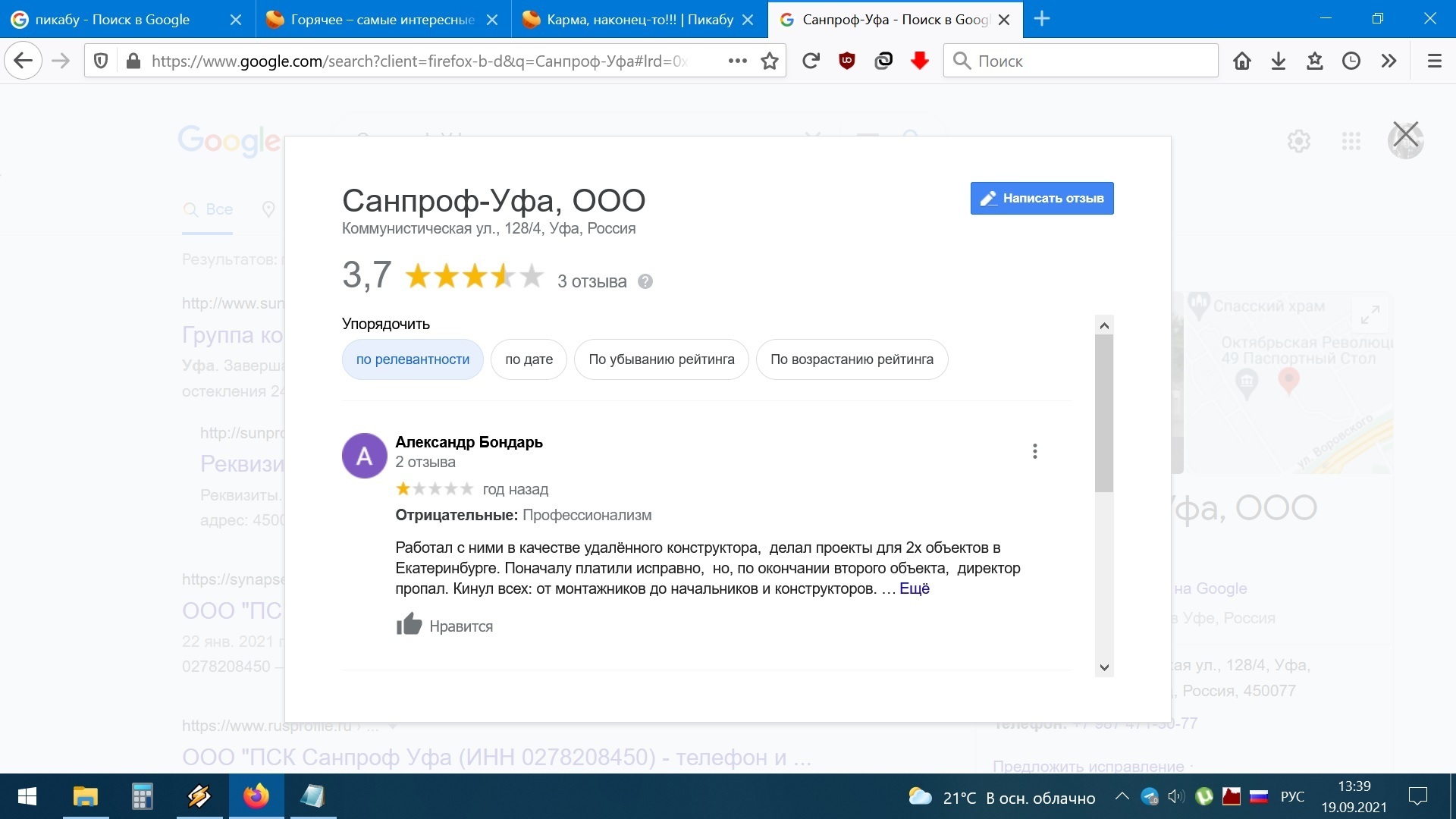Bookmark page with the star icon
This screenshot has width=1456, height=819.
pyautogui.click(x=770, y=61)
